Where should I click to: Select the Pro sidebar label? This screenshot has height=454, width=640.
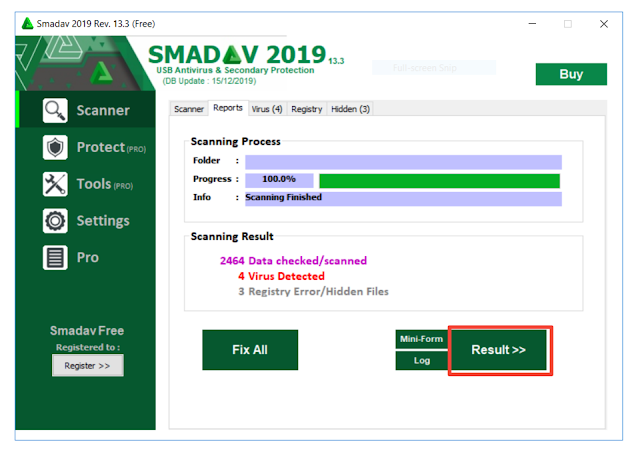click(88, 258)
